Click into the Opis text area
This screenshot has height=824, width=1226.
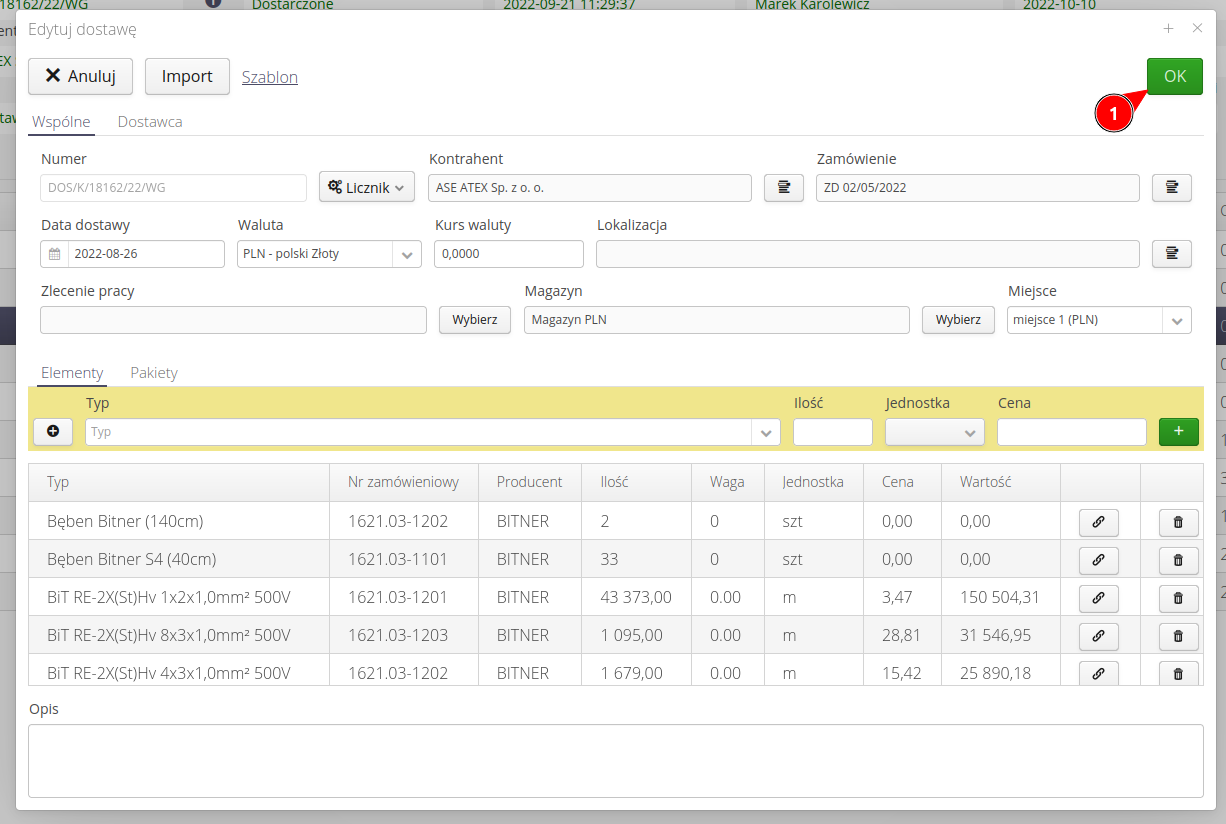(615, 760)
